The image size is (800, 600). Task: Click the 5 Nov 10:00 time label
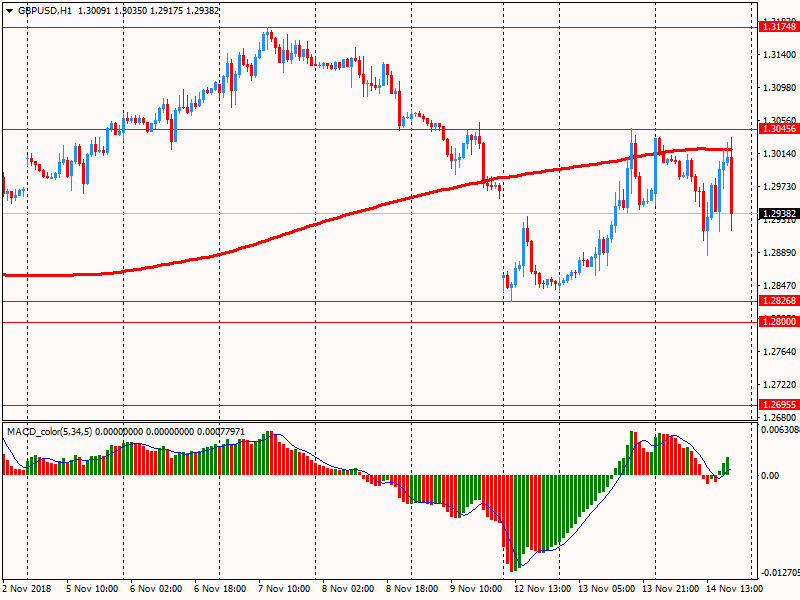[x=92, y=589]
